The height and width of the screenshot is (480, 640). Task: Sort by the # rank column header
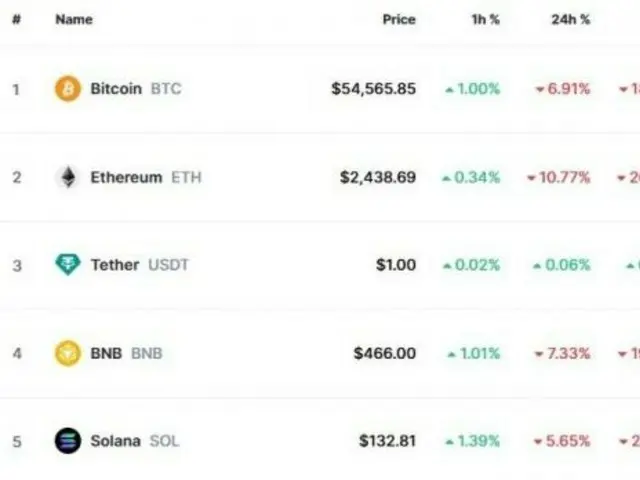(x=16, y=19)
